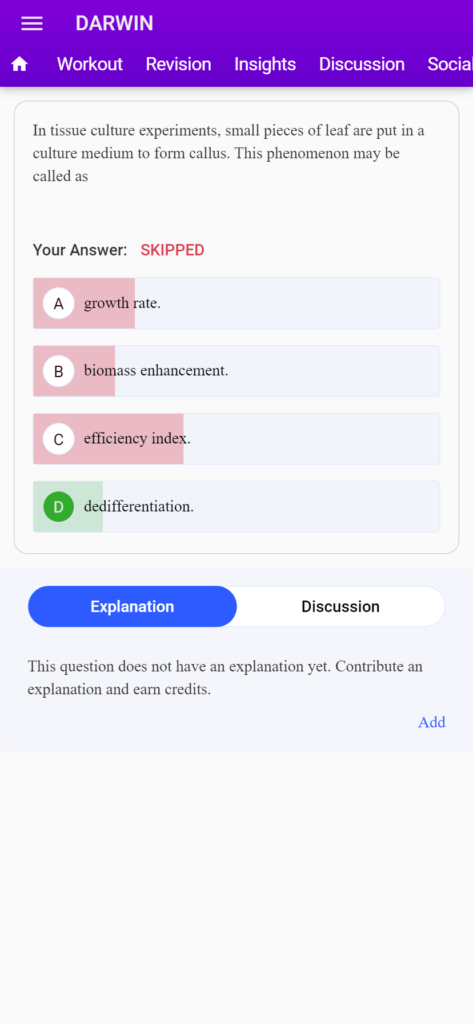This screenshot has width=473, height=1024.
Task: Open the hamburger menu icon
Action: pos(32,24)
